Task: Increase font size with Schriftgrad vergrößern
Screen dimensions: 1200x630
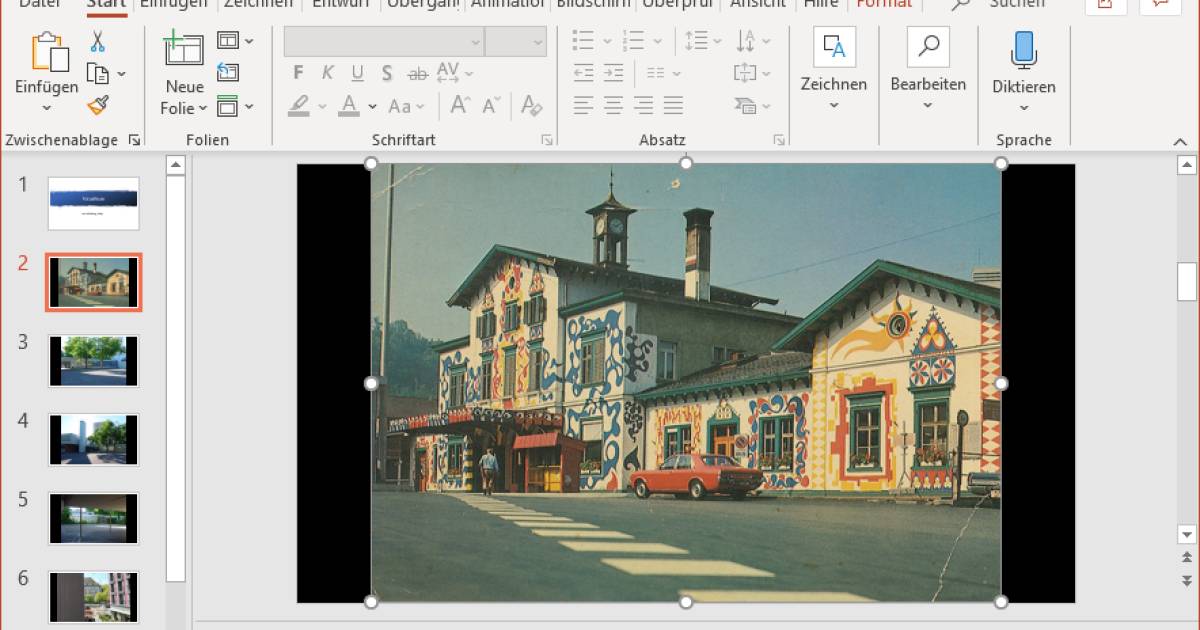Action: 459,104
